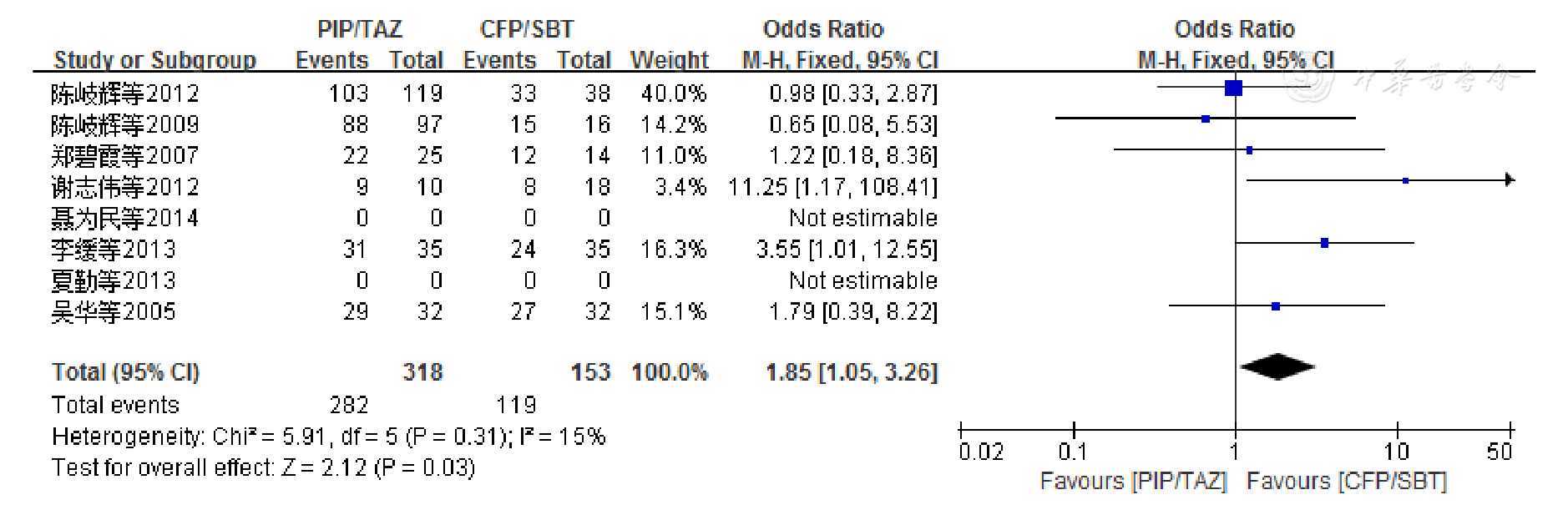Click the black pooled-effect diamond
The width and height of the screenshot is (1568, 510).
click(x=1277, y=366)
